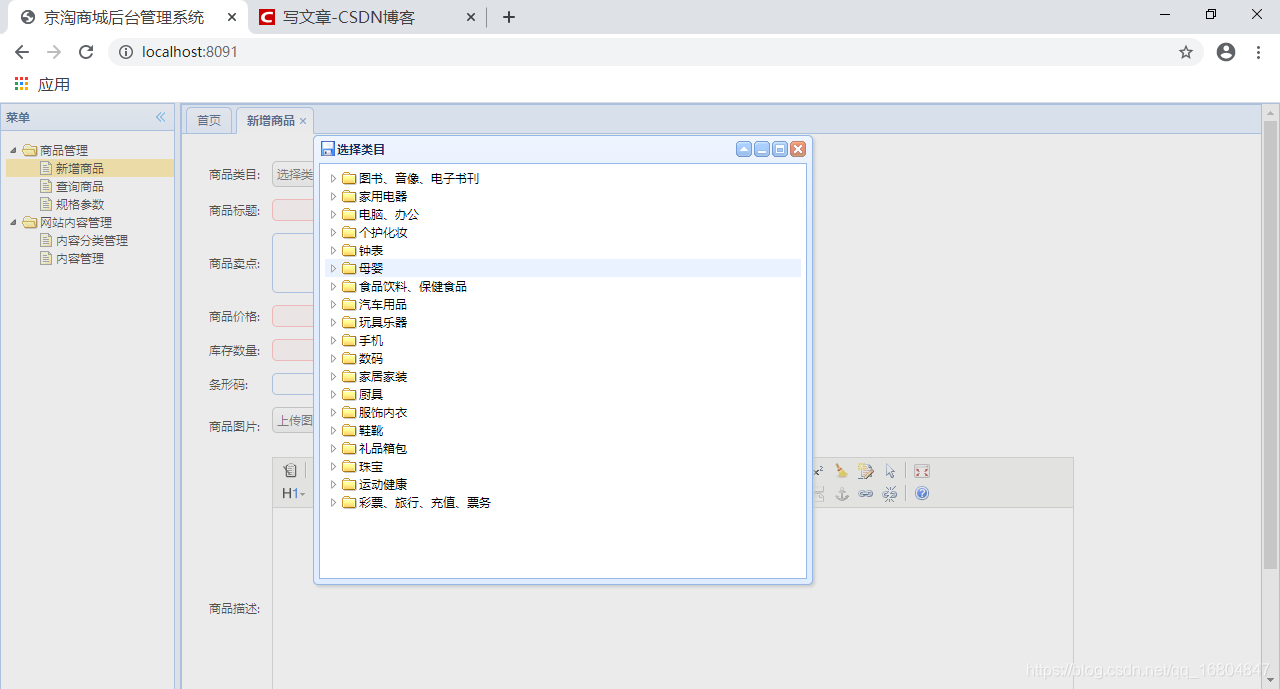
Task: Expand the 电脑、办公 category
Action: tap(334, 215)
